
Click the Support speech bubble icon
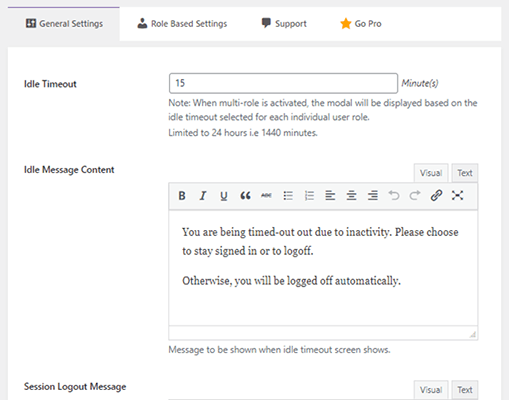266,23
